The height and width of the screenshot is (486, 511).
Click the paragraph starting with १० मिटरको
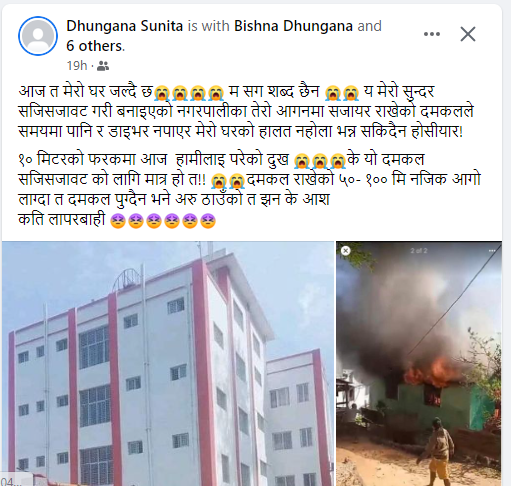(249, 189)
